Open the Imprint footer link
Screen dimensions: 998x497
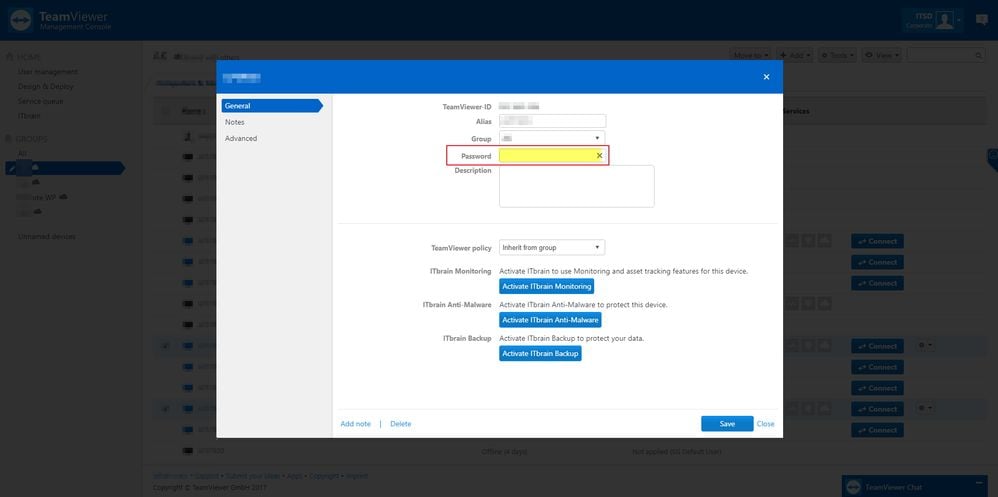click(356, 476)
